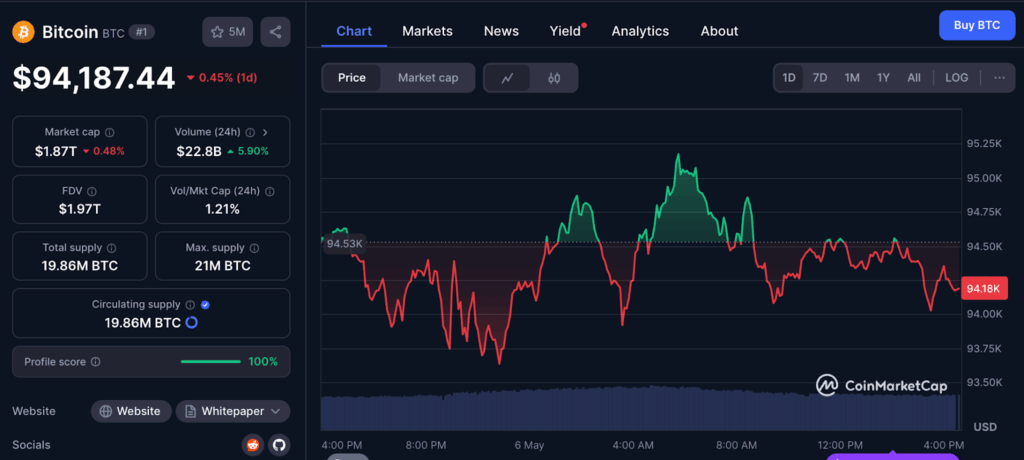Image resolution: width=1024 pixels, height=460 pixels.
Task: Click the Market cap info icon
Action: tap(110, 132)
